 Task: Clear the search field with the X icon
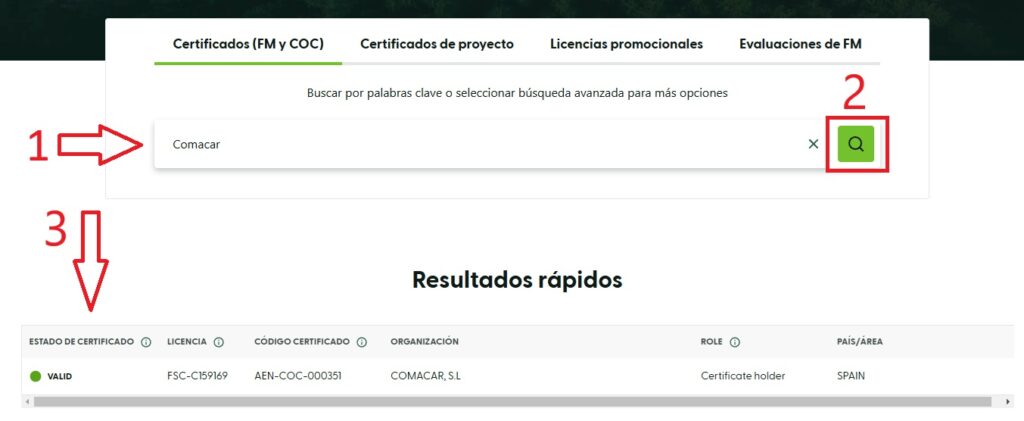click(x=813, y=144)
